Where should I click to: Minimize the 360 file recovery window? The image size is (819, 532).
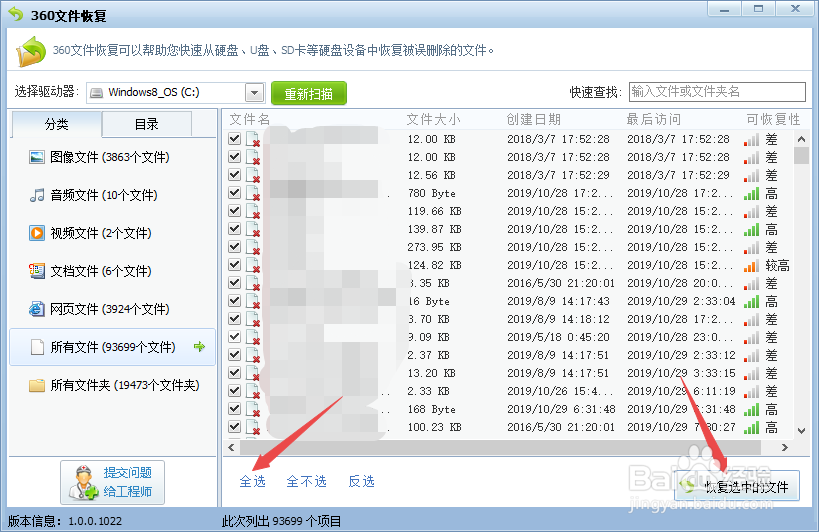[724, 9]
